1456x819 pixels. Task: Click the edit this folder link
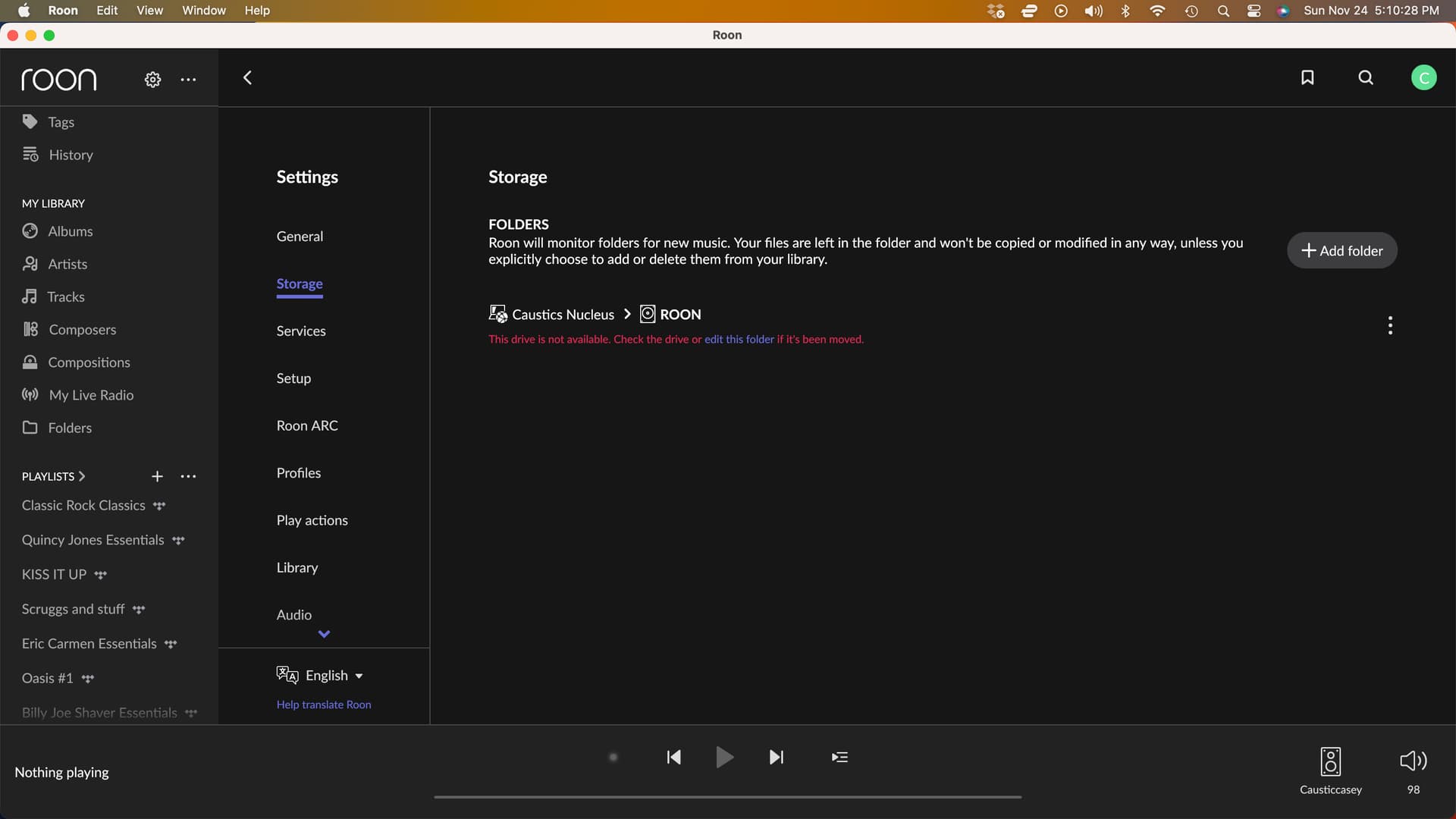coord(739,340)
